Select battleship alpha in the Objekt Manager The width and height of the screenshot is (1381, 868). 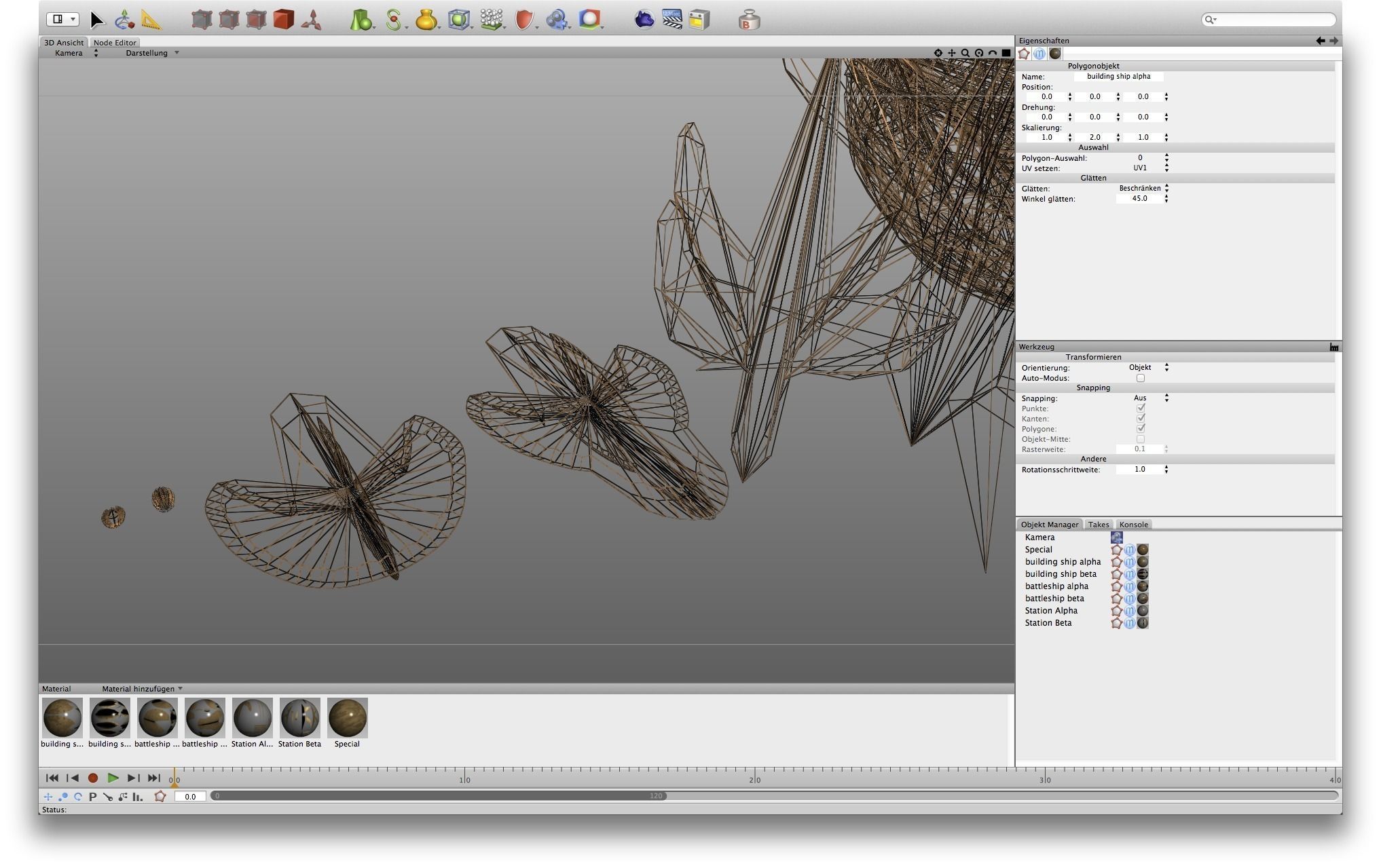[x=1056, y=586]
